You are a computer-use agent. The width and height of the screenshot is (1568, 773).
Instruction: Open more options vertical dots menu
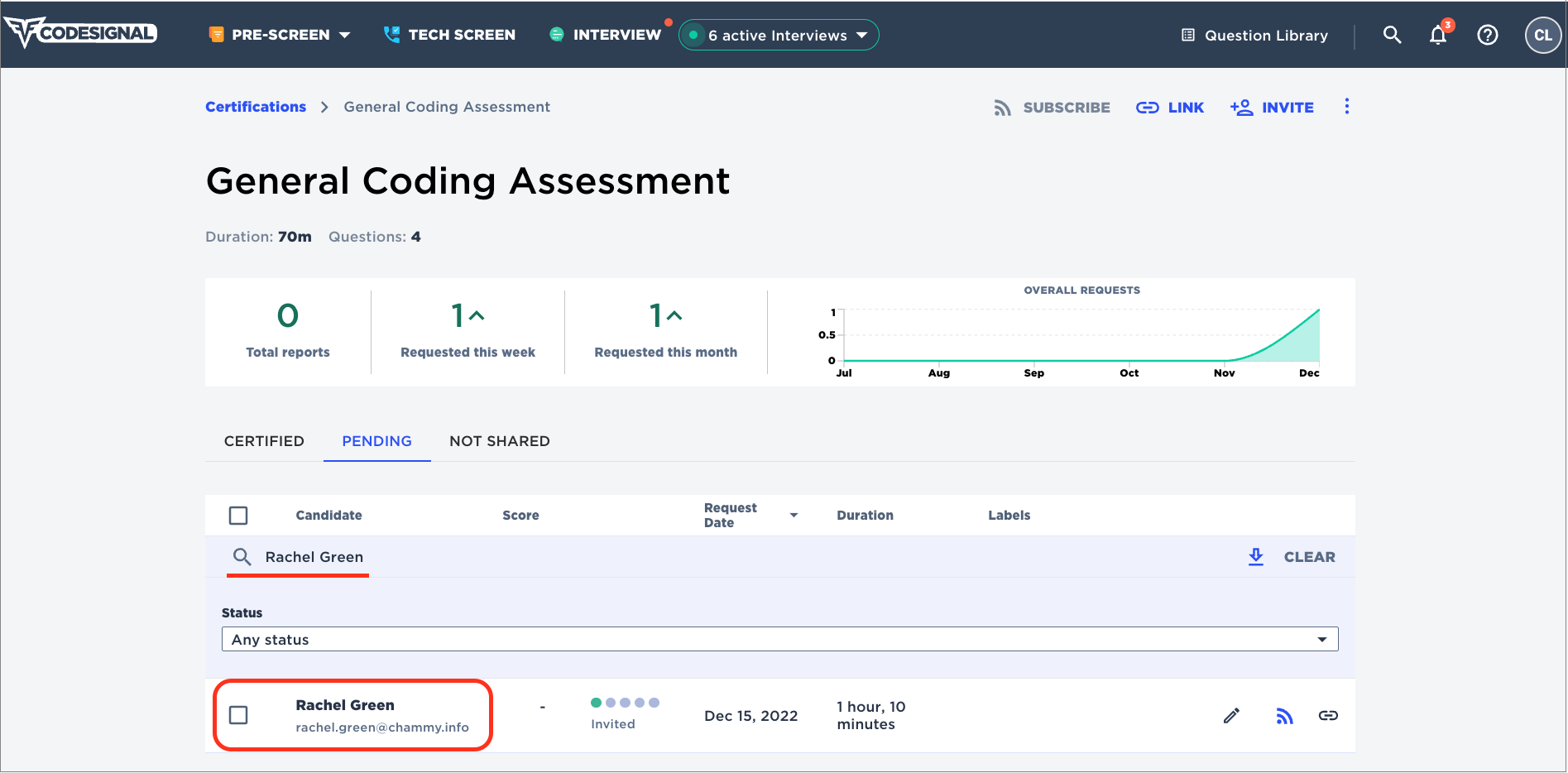click(1347, 107)
